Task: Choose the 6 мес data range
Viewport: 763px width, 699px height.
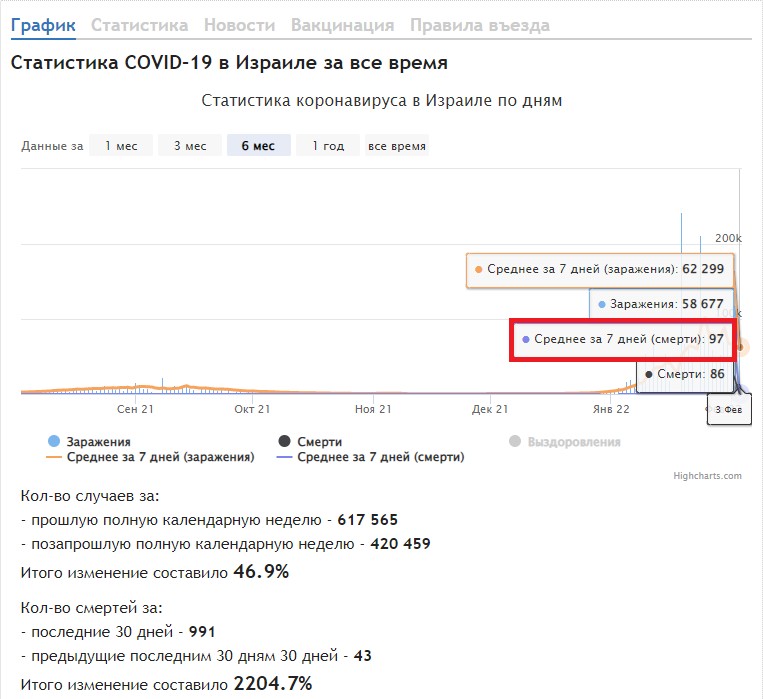Action: [x=258, y=146]
